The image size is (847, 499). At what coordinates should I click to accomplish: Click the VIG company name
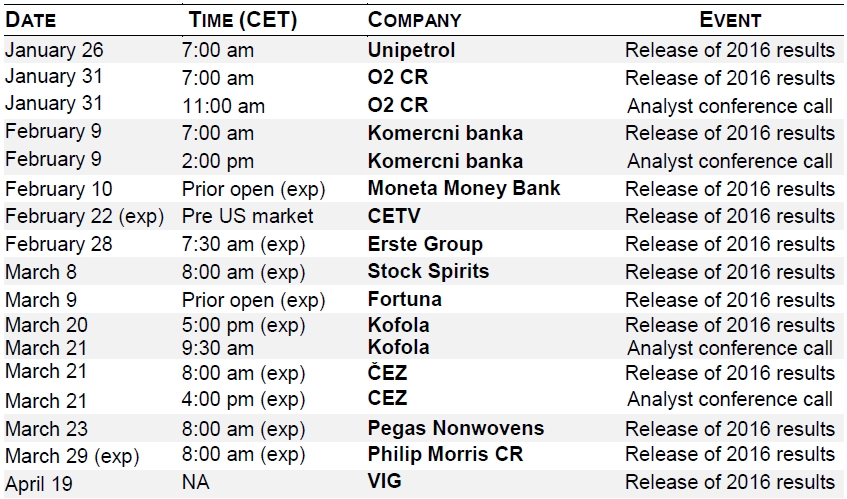point(384,481)
